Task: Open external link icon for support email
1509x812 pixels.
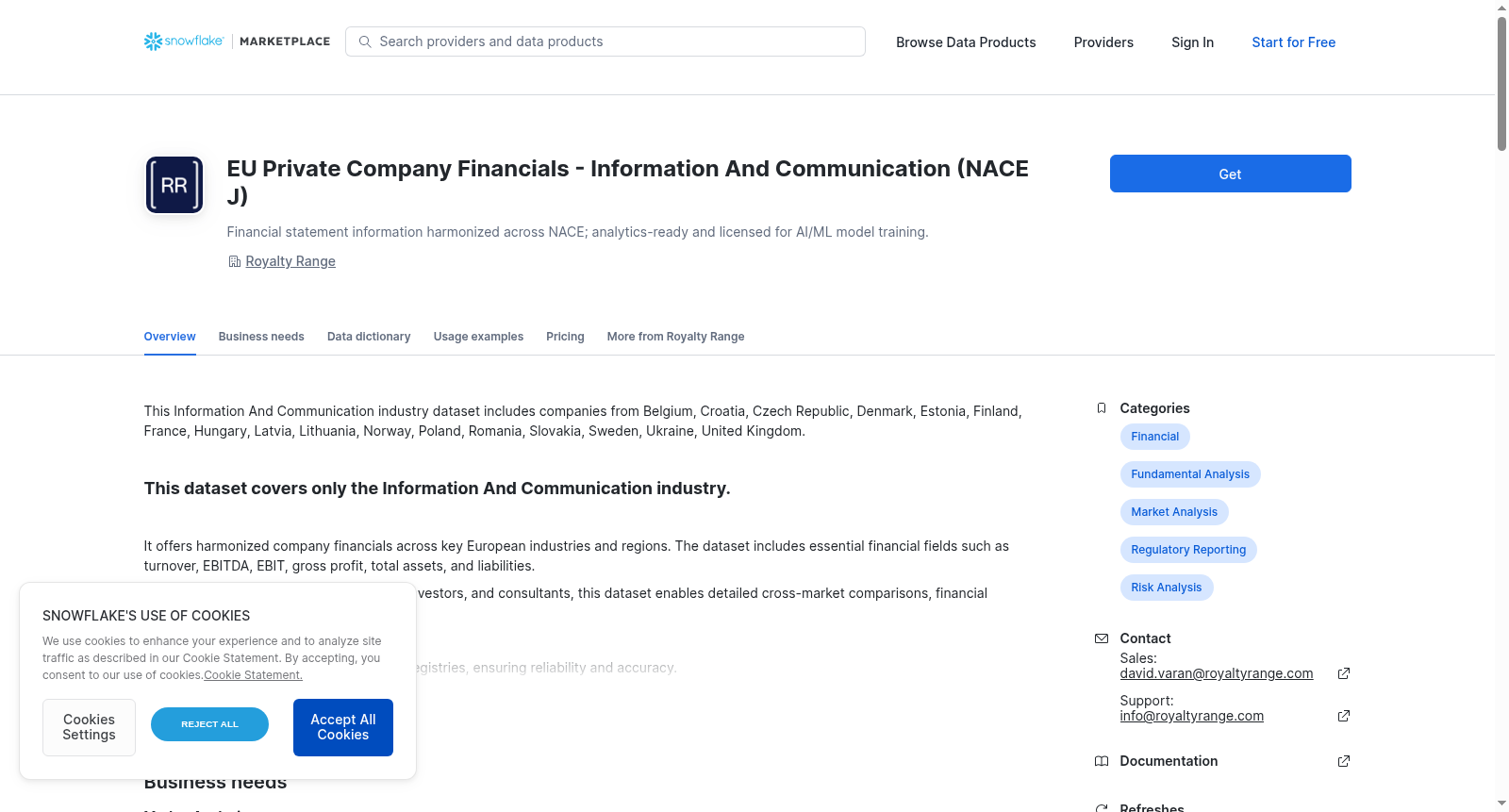Action: point(1343,716)
